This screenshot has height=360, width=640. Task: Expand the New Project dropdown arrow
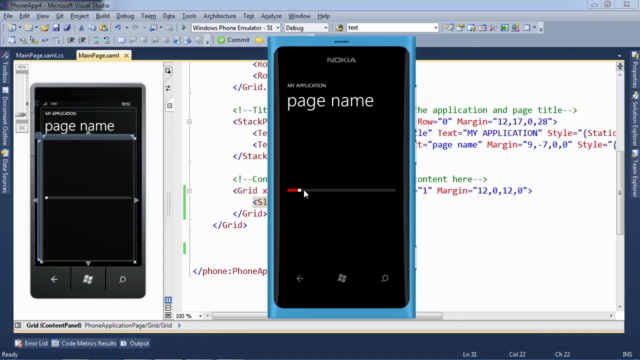(19, 28)
